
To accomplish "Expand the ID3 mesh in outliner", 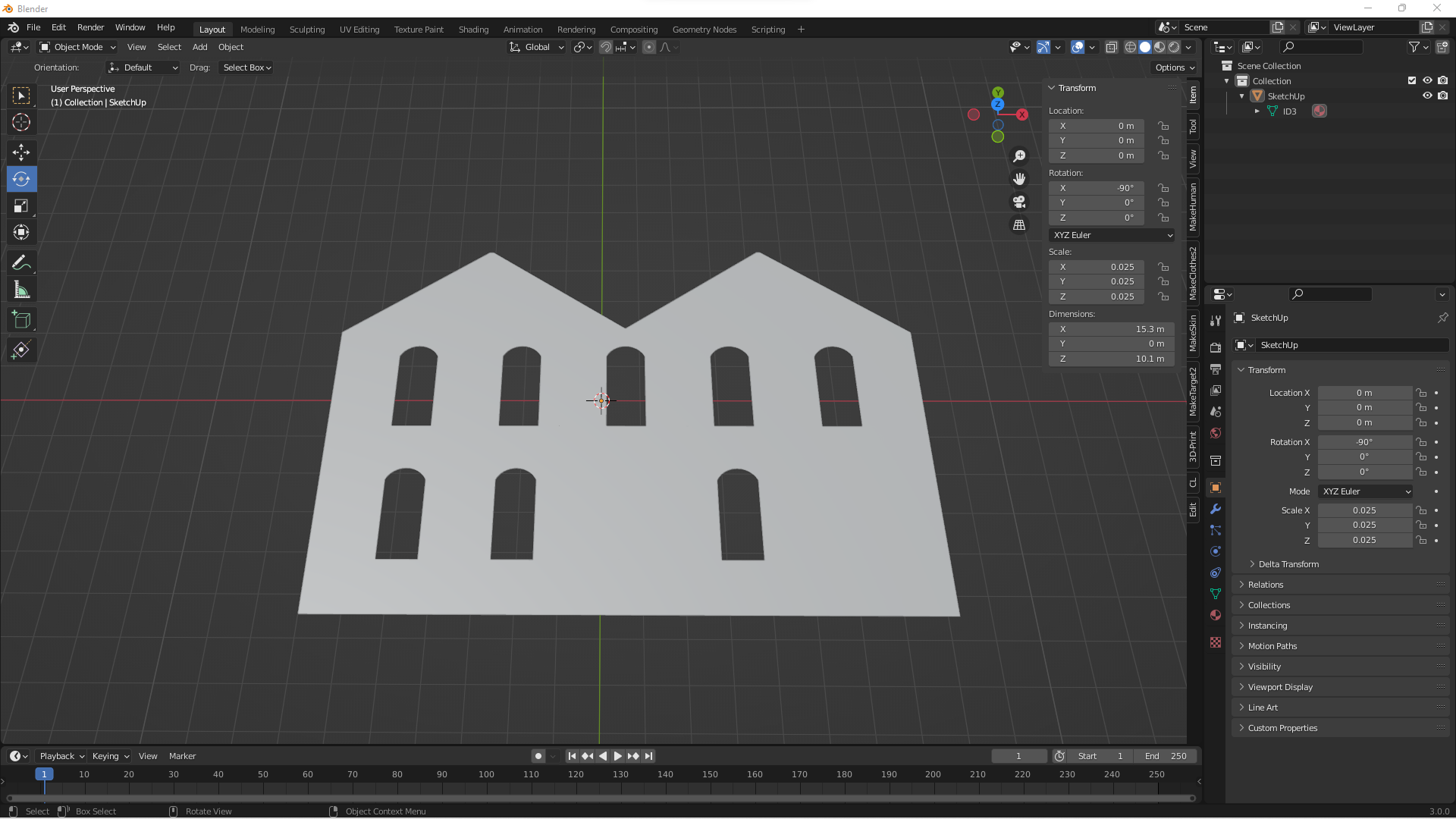I will 1257,111.
